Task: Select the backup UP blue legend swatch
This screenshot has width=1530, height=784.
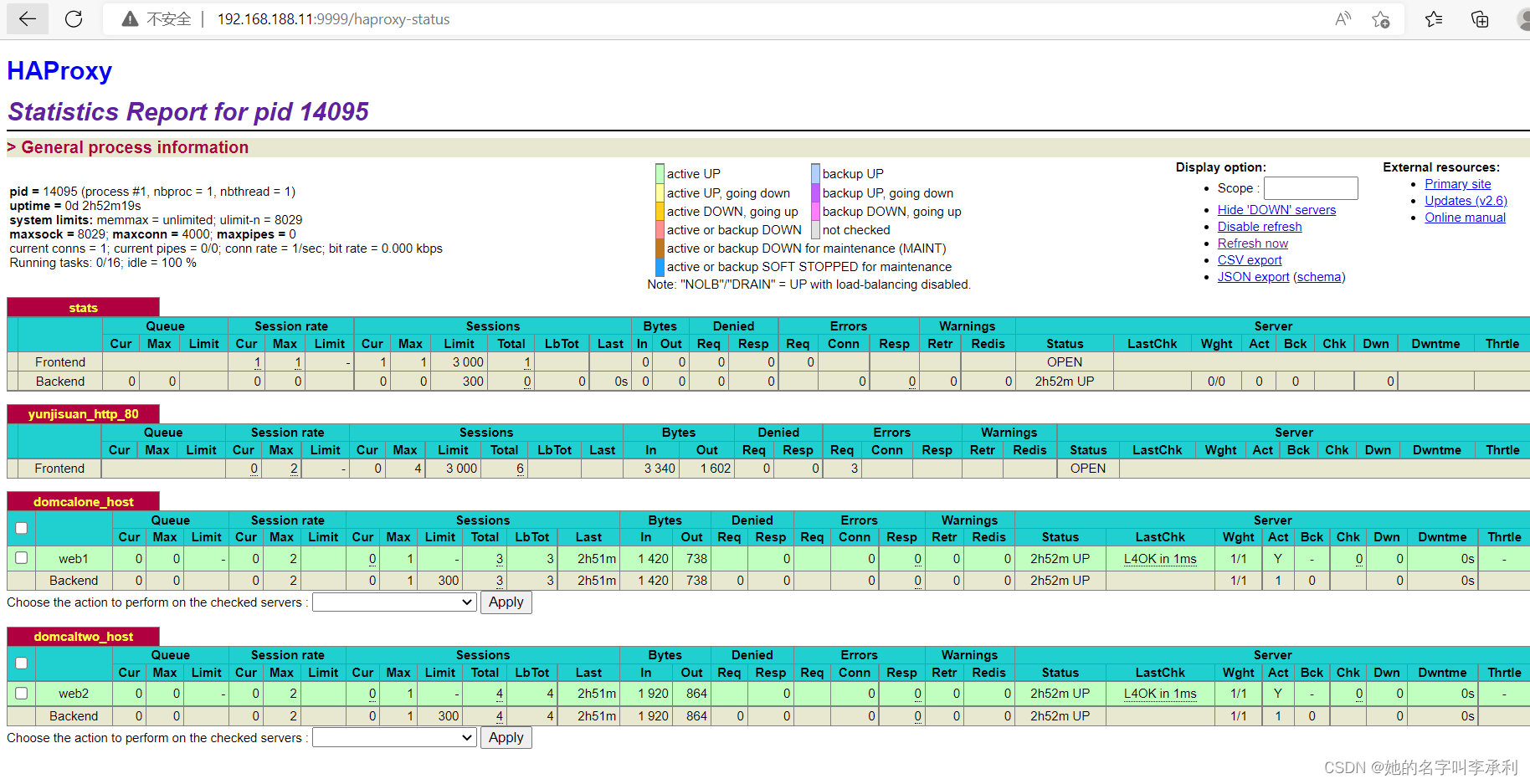Action: tap(815, 173)
